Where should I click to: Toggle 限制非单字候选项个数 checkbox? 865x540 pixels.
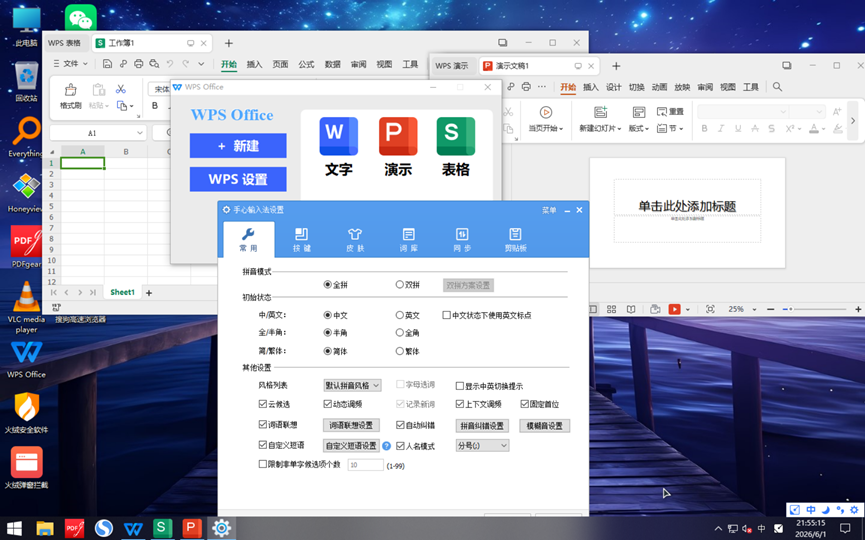(263, 464)
